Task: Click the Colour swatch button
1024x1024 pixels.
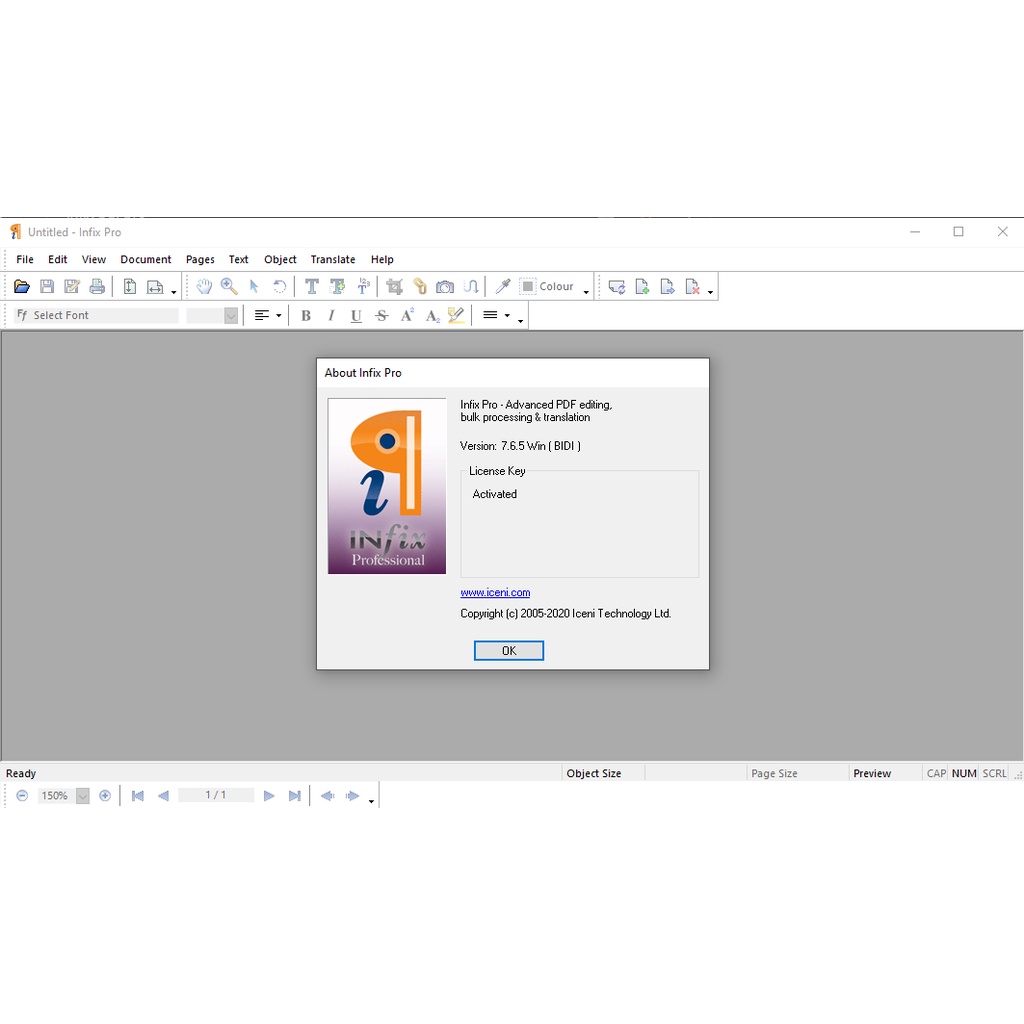Action: [x=547, y=286]
